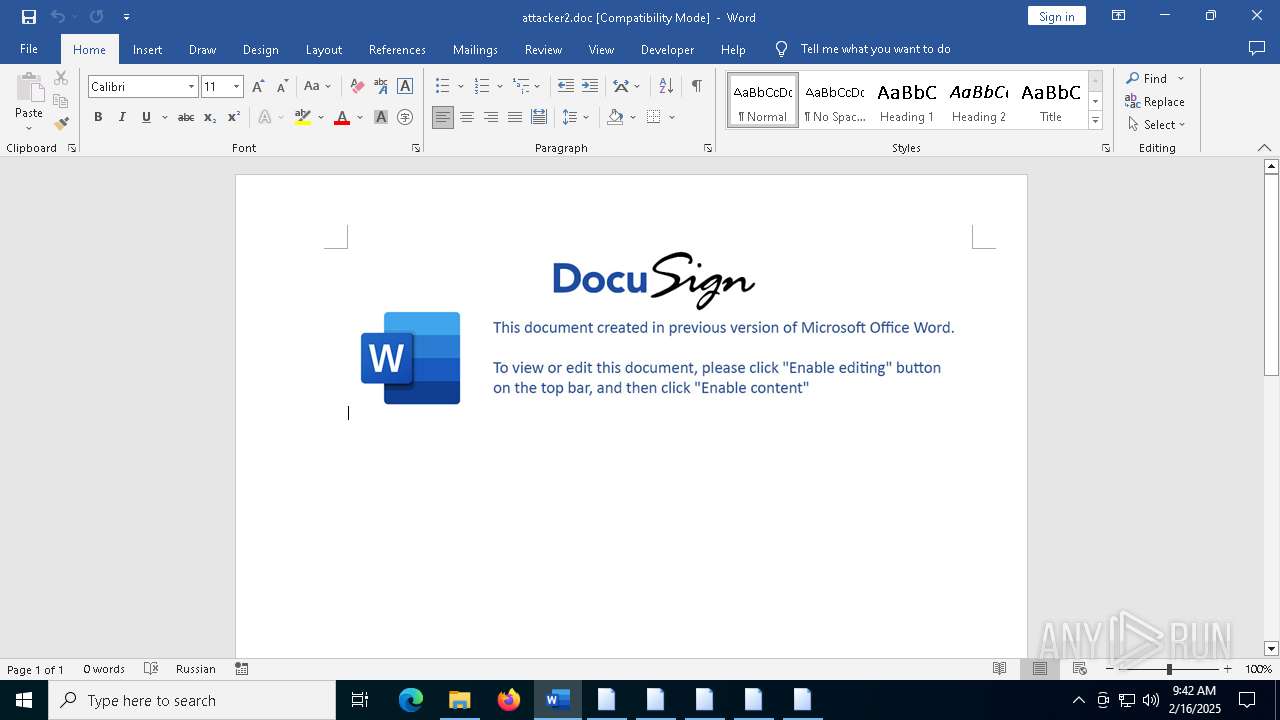The width and height of the screenshot is (1280, 720).
Task: Center align the paragraph
Action: tap(467, 117)
